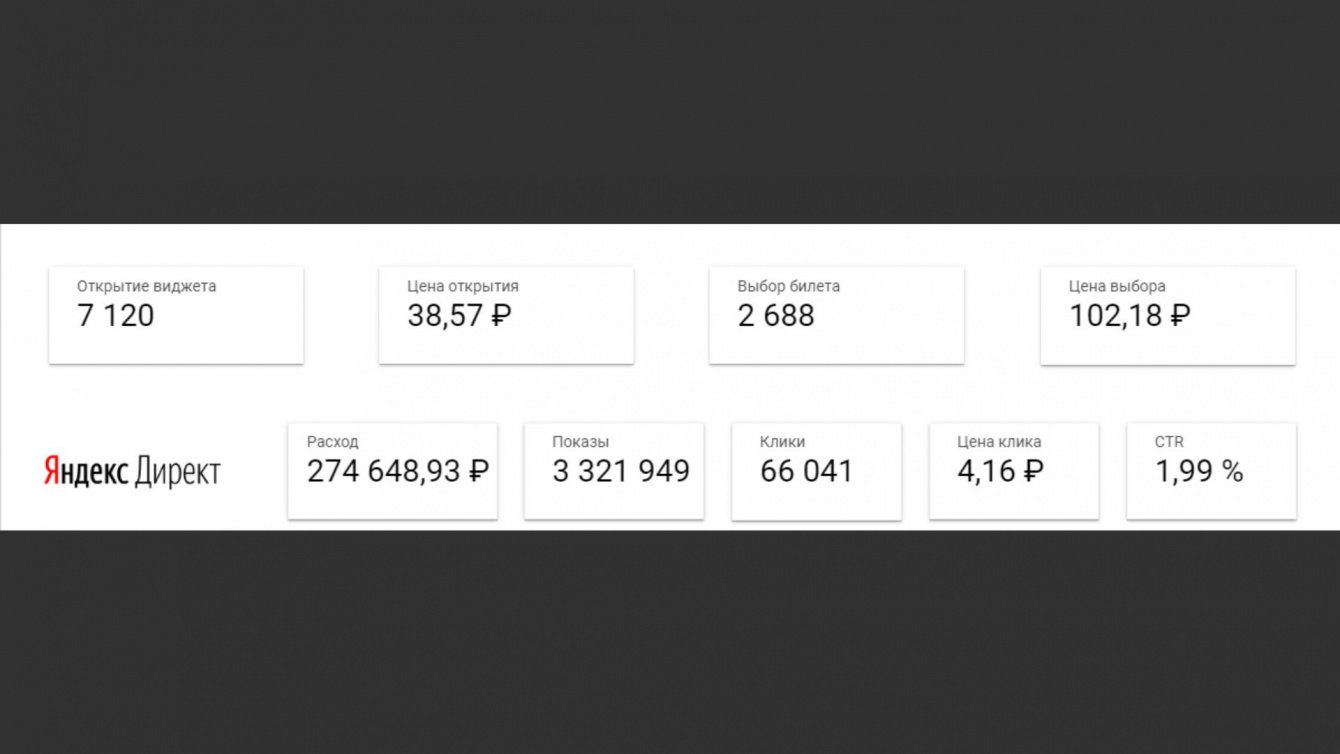1340x754 pixels.
Task: Click the Цена выбора label
Action: (1117, 286)
